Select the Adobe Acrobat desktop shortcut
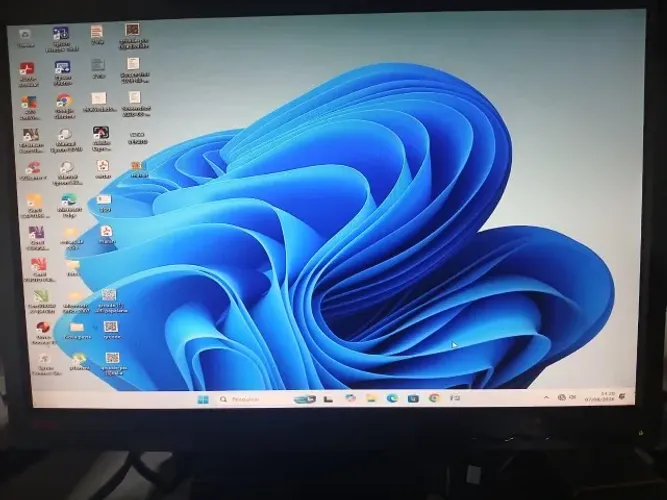This screenshot has width=667, height=500. pyautogui.click(x=27, y=74)
